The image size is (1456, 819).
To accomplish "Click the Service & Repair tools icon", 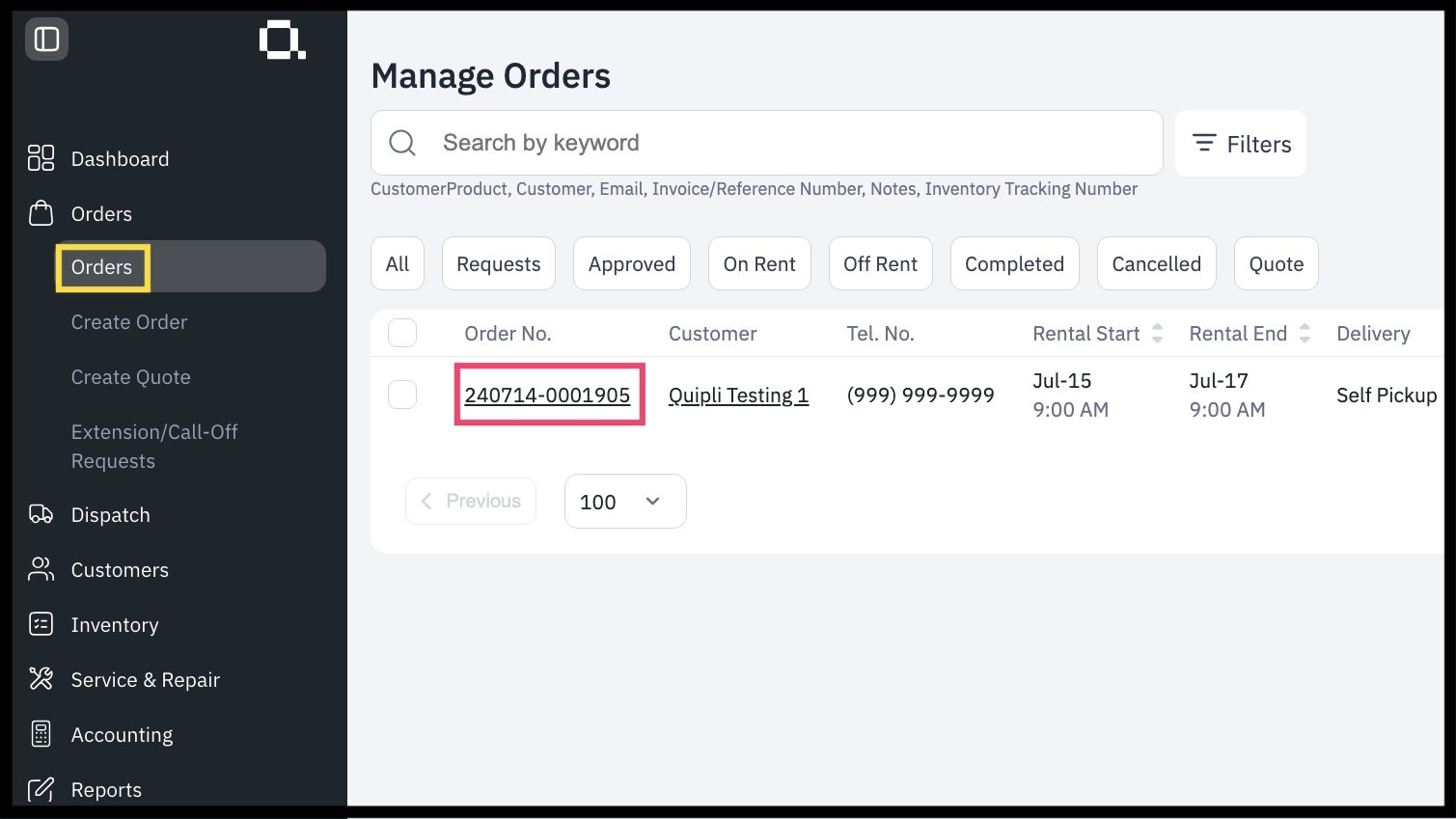I will (41, 679).
